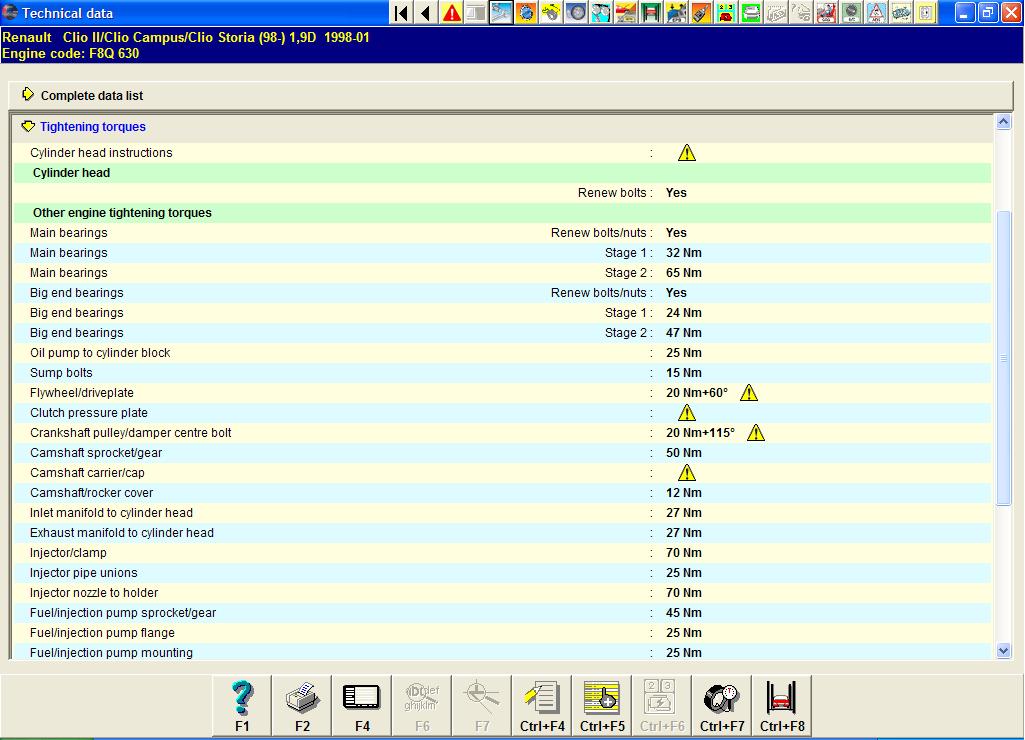The width and height of the screenshot is (1025, 740).
Task: Open the wheel and tyre toolbar icon
Action: point(576,12)
